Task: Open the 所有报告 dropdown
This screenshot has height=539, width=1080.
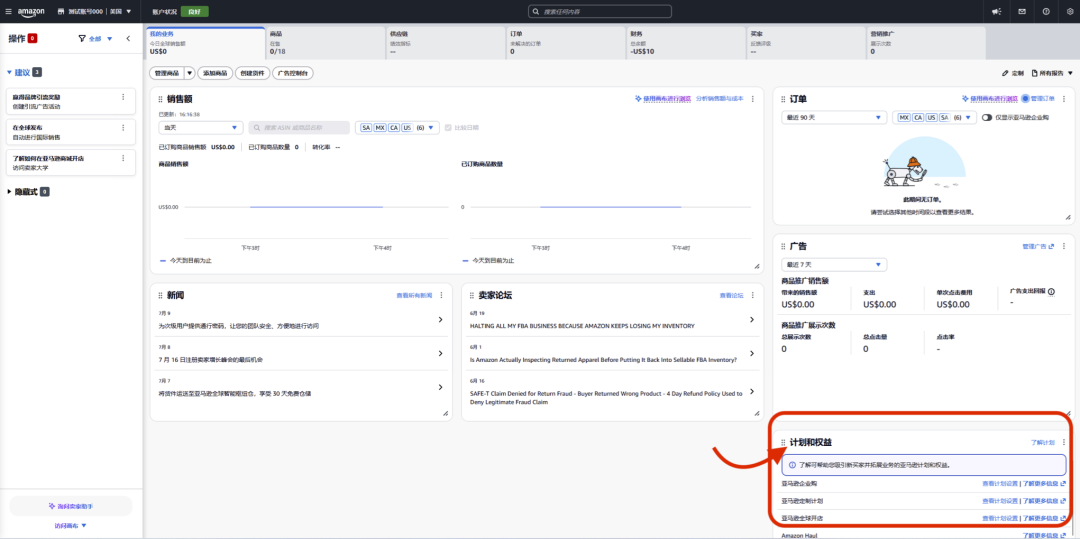Action: click(1052, 73)
